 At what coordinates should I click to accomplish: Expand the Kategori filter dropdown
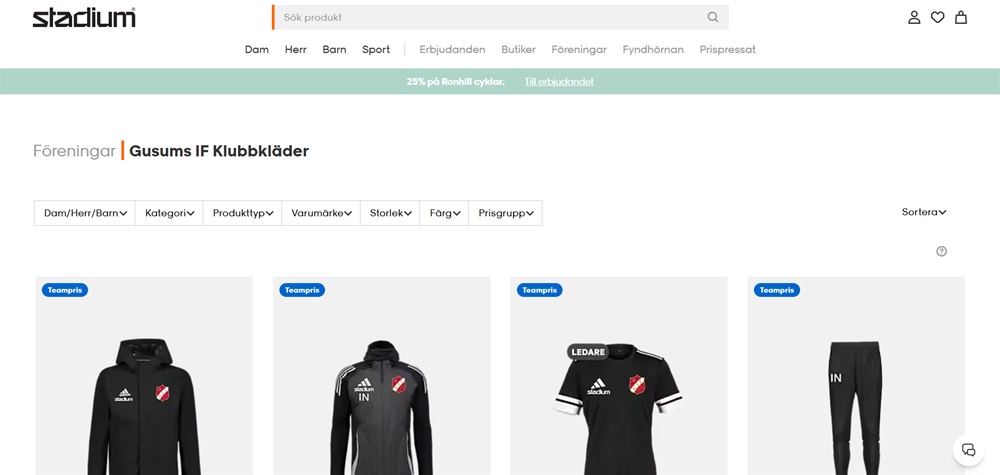coord(169,213)
